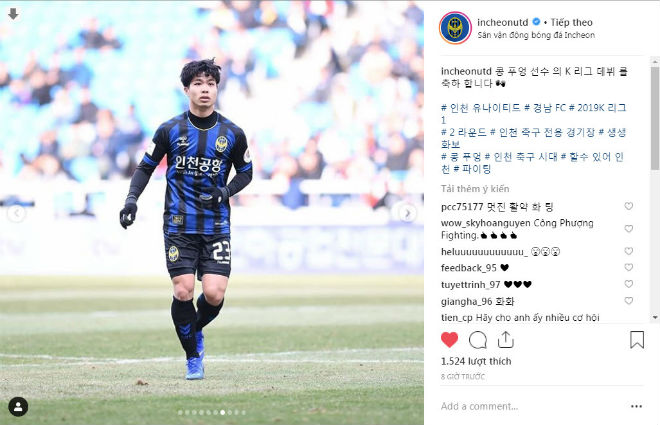This screenshot has width=660, height=425.
Task: Go to next photo with right chevron
Action: (x=407, y=214)
